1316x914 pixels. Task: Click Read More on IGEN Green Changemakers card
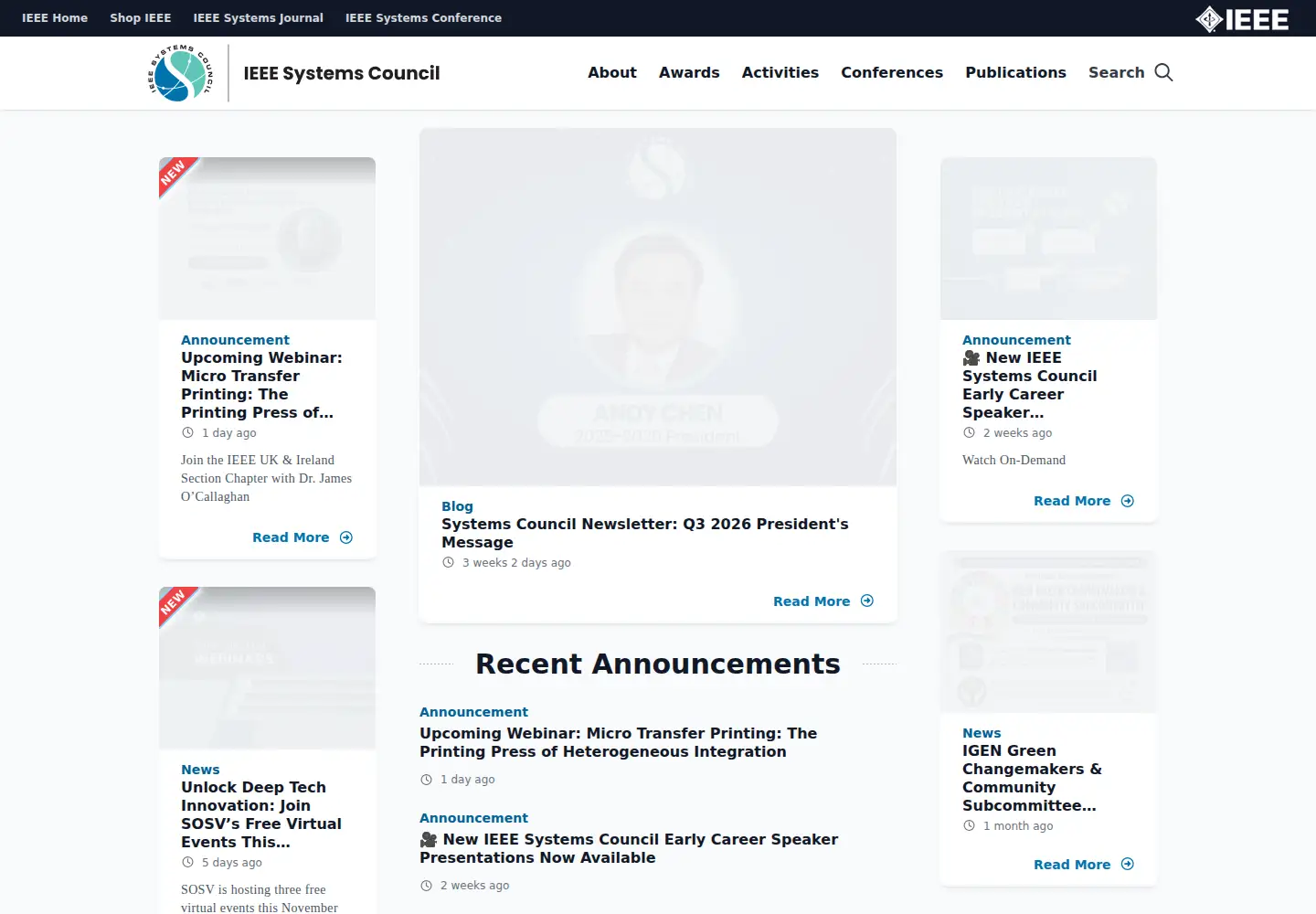click(x=1084, y=865)
